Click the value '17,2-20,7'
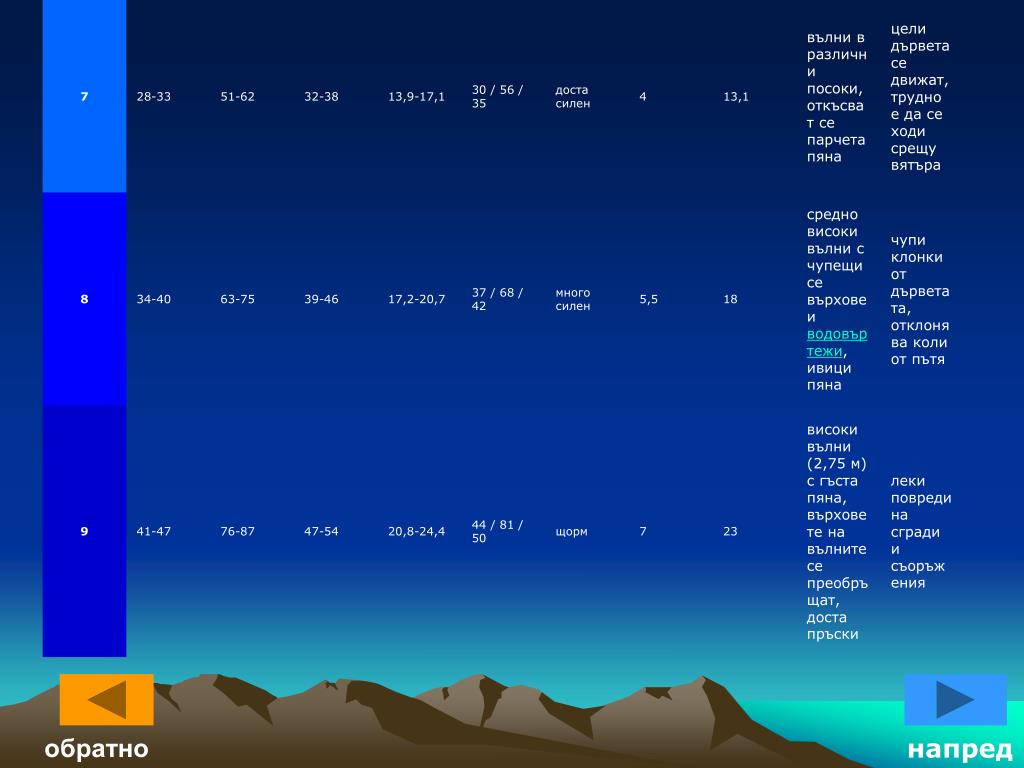 point(416,299)
